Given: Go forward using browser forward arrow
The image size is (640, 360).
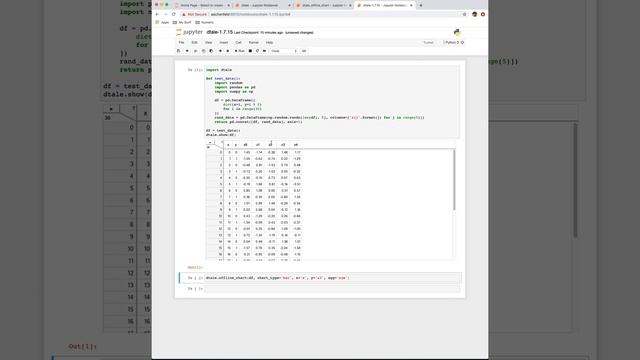Looking at the screenshot, I should (x=165, y=14).
